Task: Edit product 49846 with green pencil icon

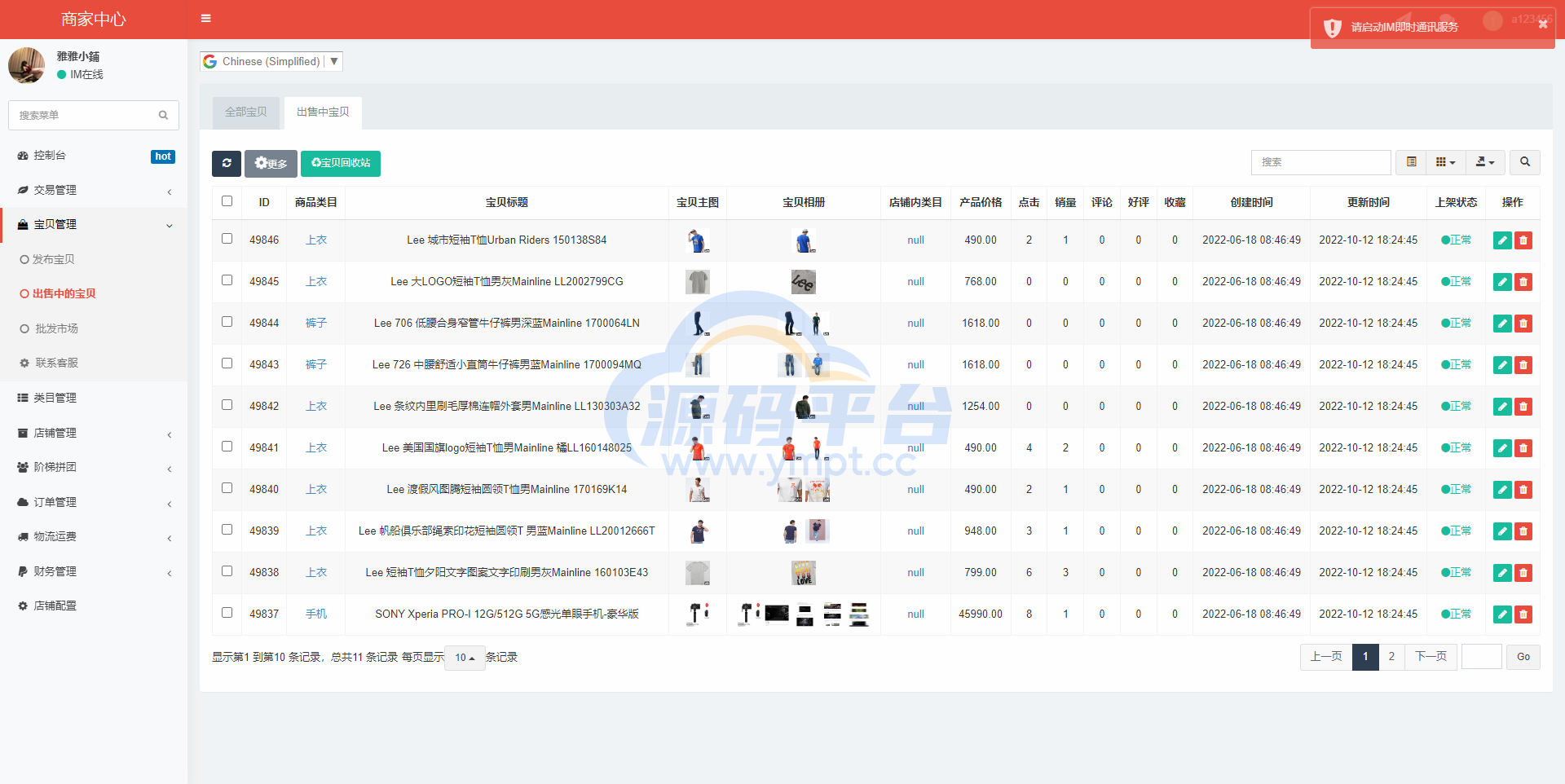Action: tap(1502, 240)
